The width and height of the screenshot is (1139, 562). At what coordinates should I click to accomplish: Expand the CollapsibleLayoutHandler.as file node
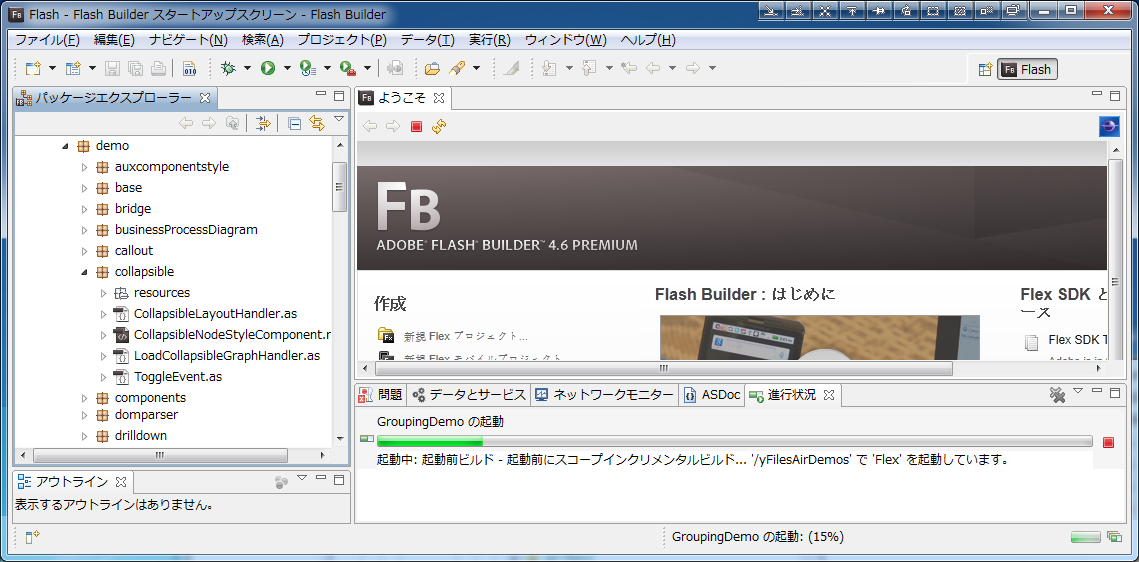(x=103, y=314)
